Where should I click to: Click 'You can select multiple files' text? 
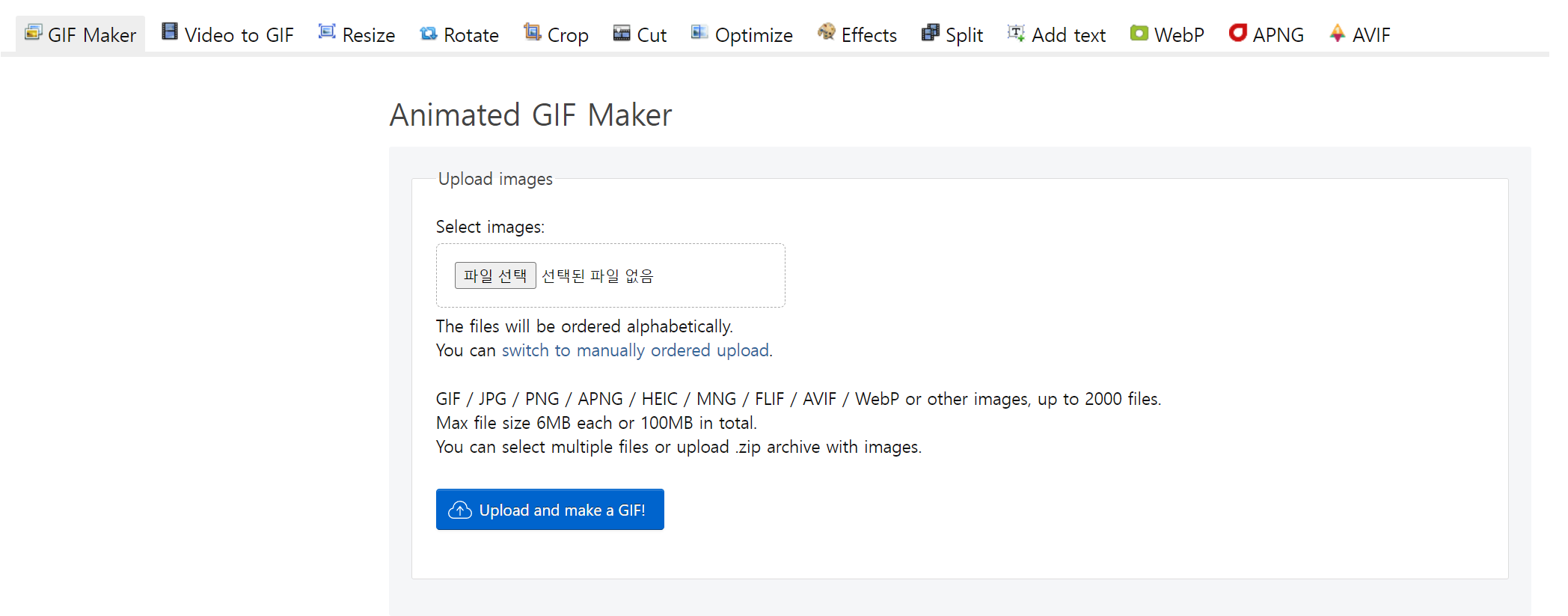coord(679,447)
